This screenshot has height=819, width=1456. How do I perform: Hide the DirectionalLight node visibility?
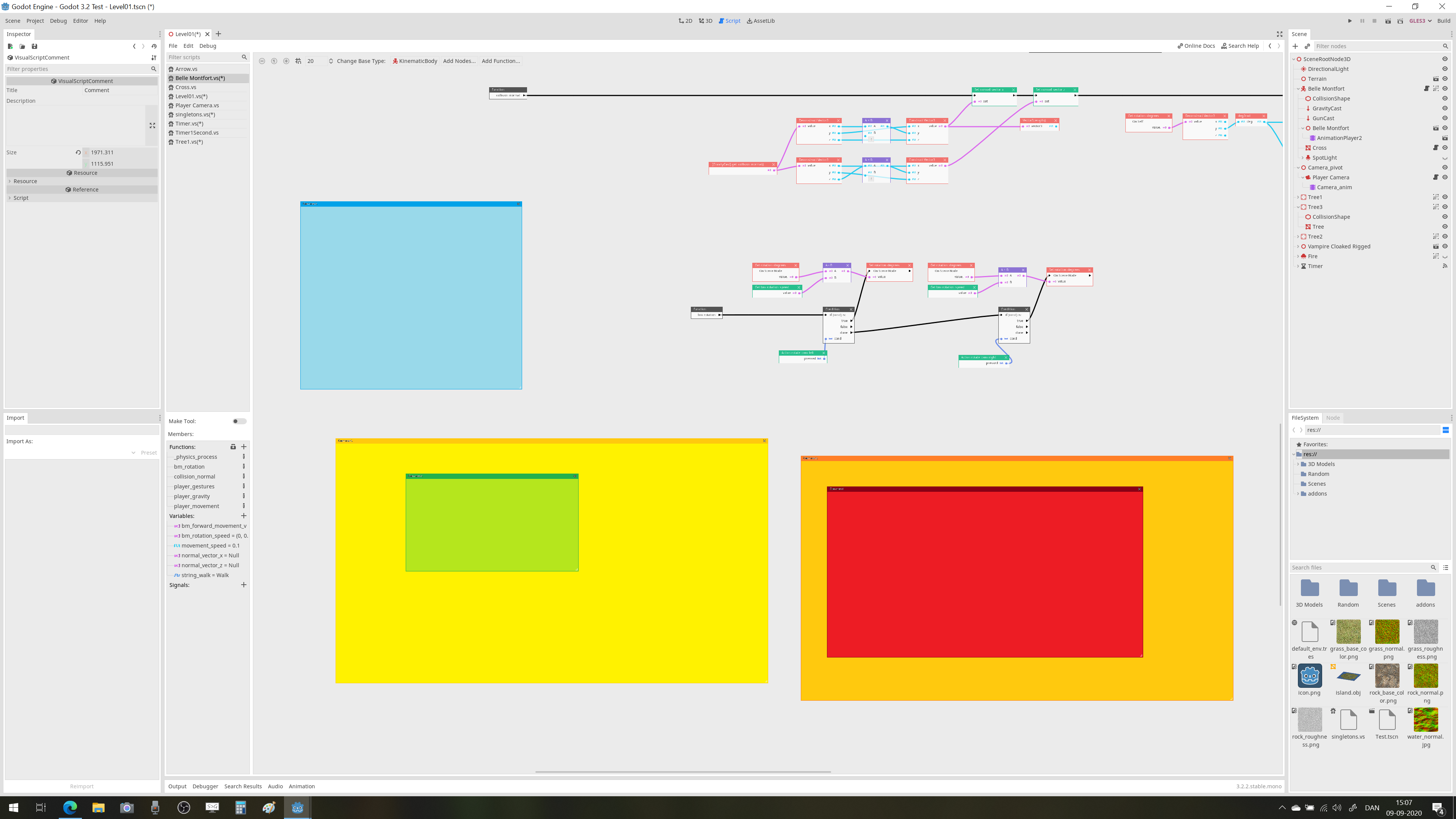(1445, 69)
